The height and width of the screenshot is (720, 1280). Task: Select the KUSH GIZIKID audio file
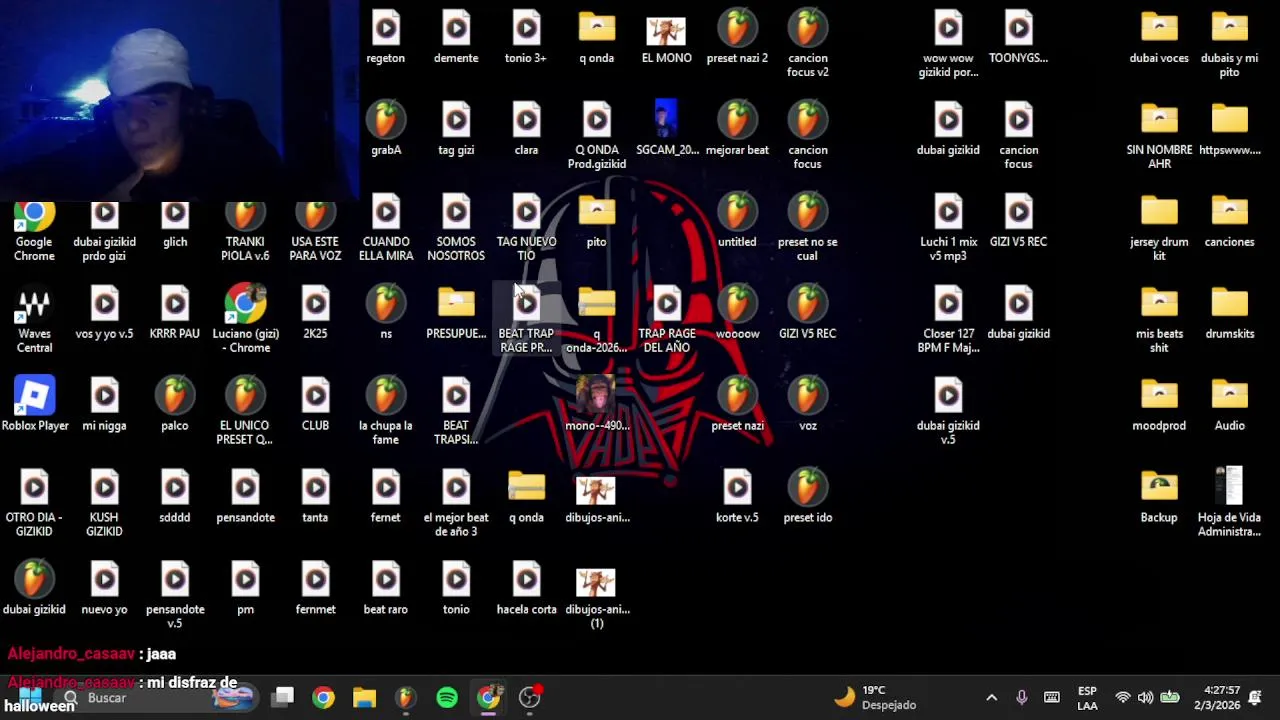tap(105, 504)
